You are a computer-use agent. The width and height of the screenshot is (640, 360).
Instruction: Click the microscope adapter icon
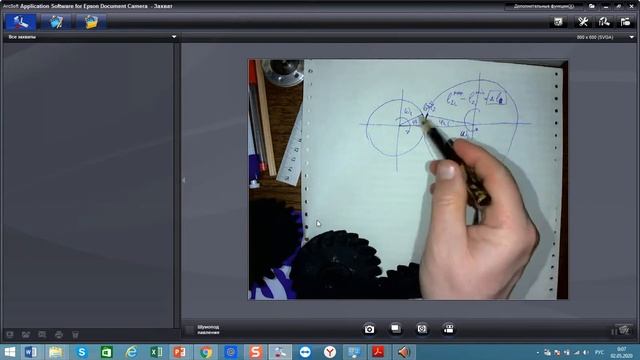[x=604, y=22]
